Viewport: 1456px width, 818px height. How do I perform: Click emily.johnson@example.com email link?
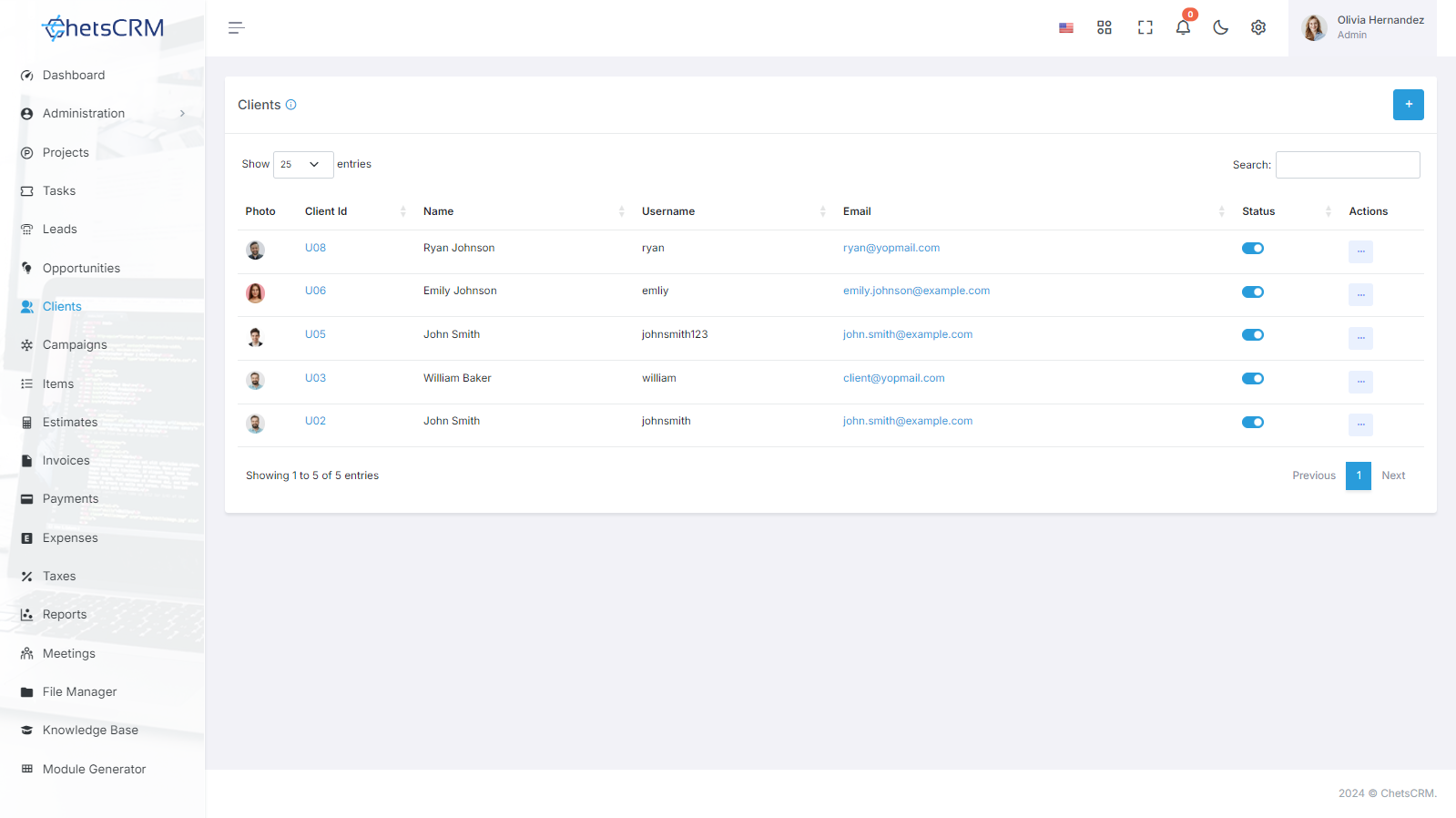coord(916,291)
